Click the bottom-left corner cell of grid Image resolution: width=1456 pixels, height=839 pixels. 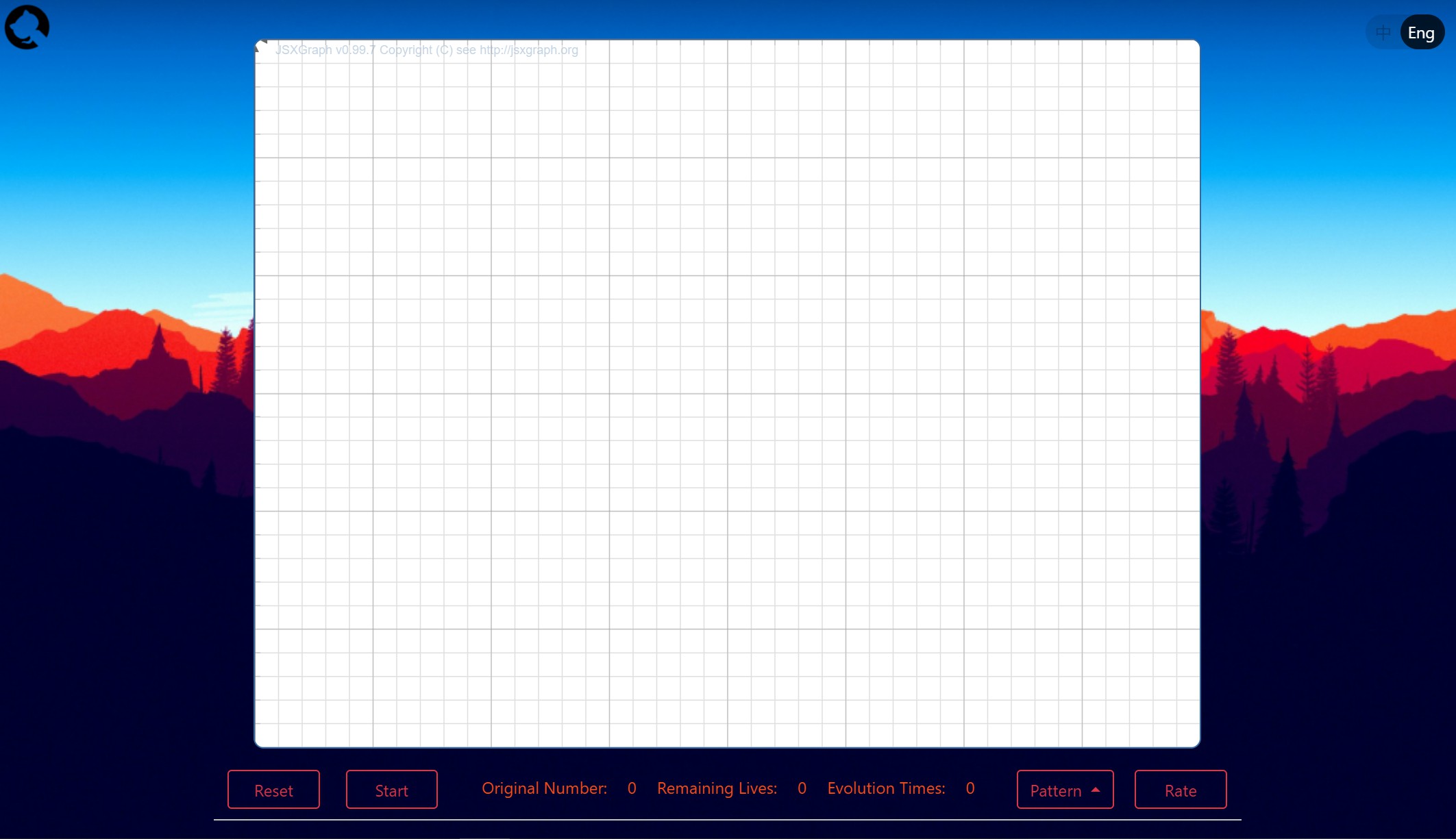click(x=267, y=736)
